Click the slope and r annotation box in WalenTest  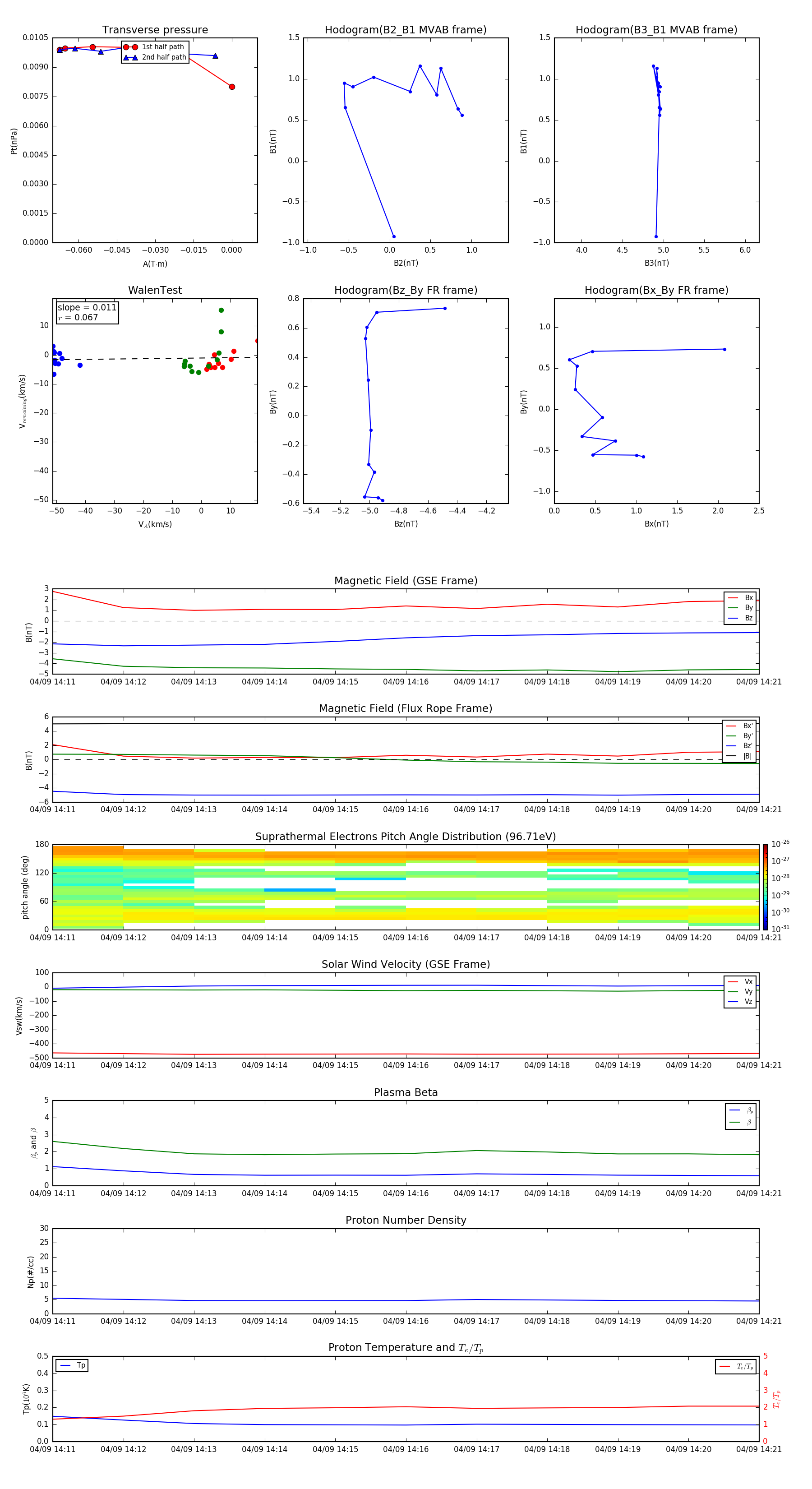87,312
